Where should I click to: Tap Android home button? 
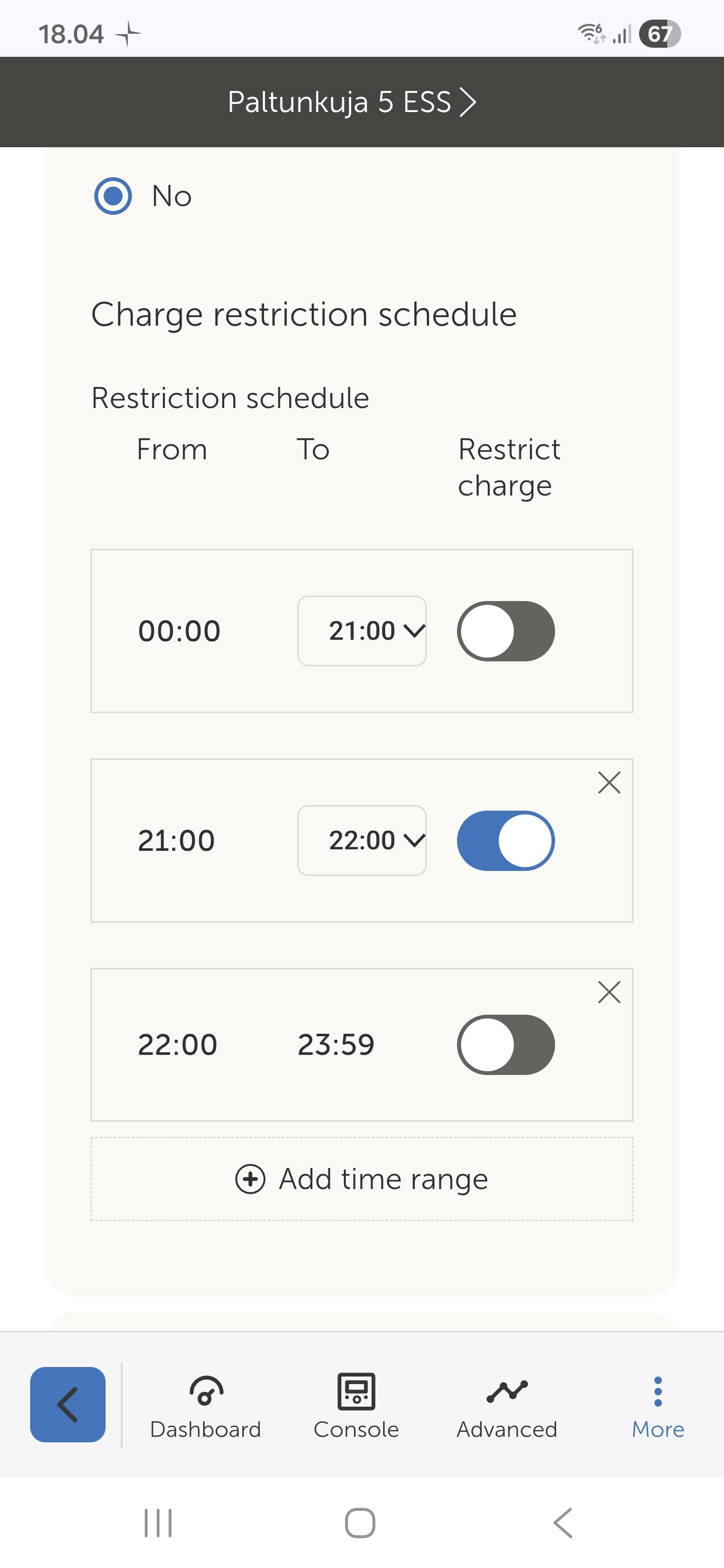360,1523
